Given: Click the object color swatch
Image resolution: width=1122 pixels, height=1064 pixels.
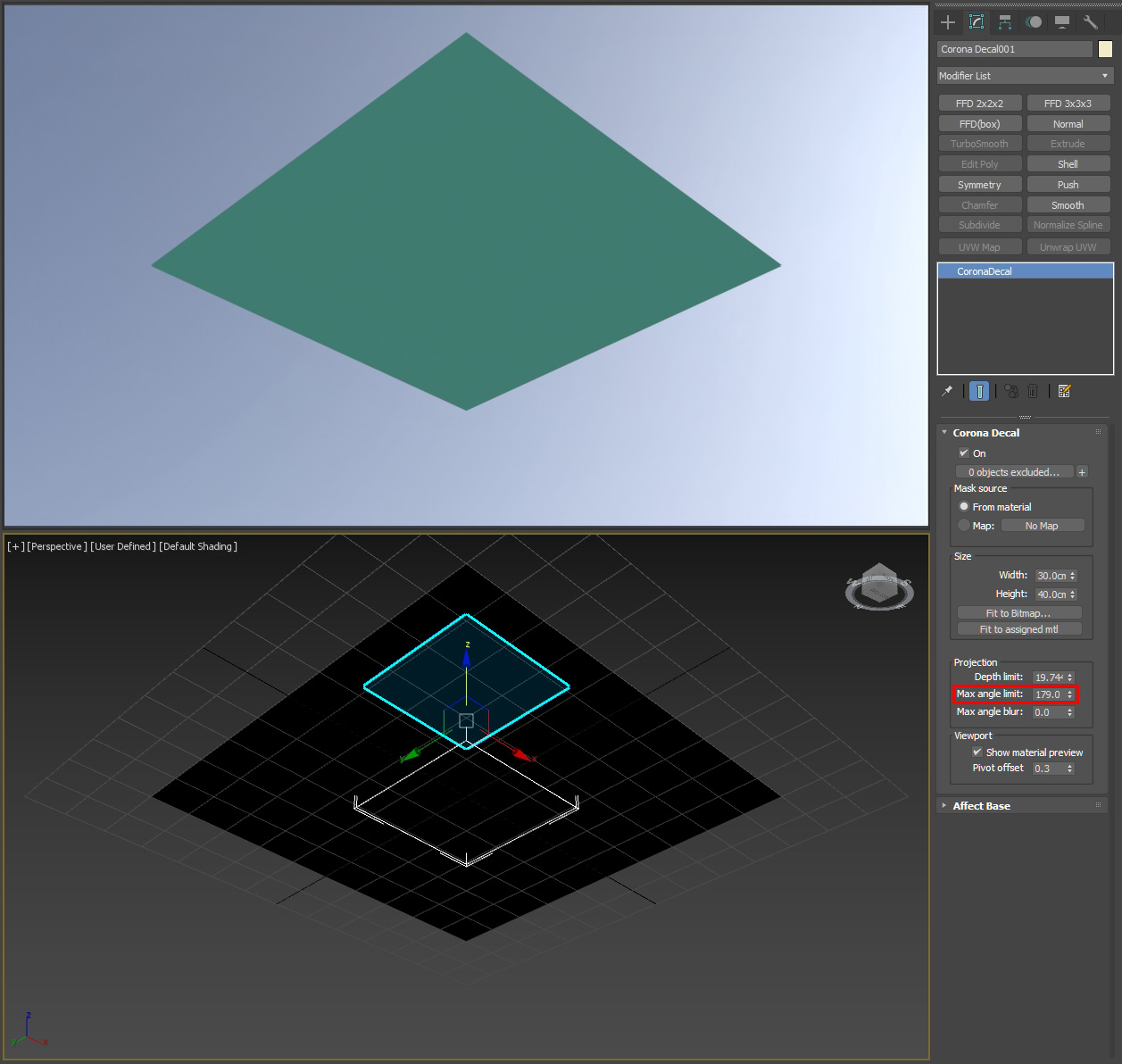Looking at the screenshot, I should (1105, 49).
